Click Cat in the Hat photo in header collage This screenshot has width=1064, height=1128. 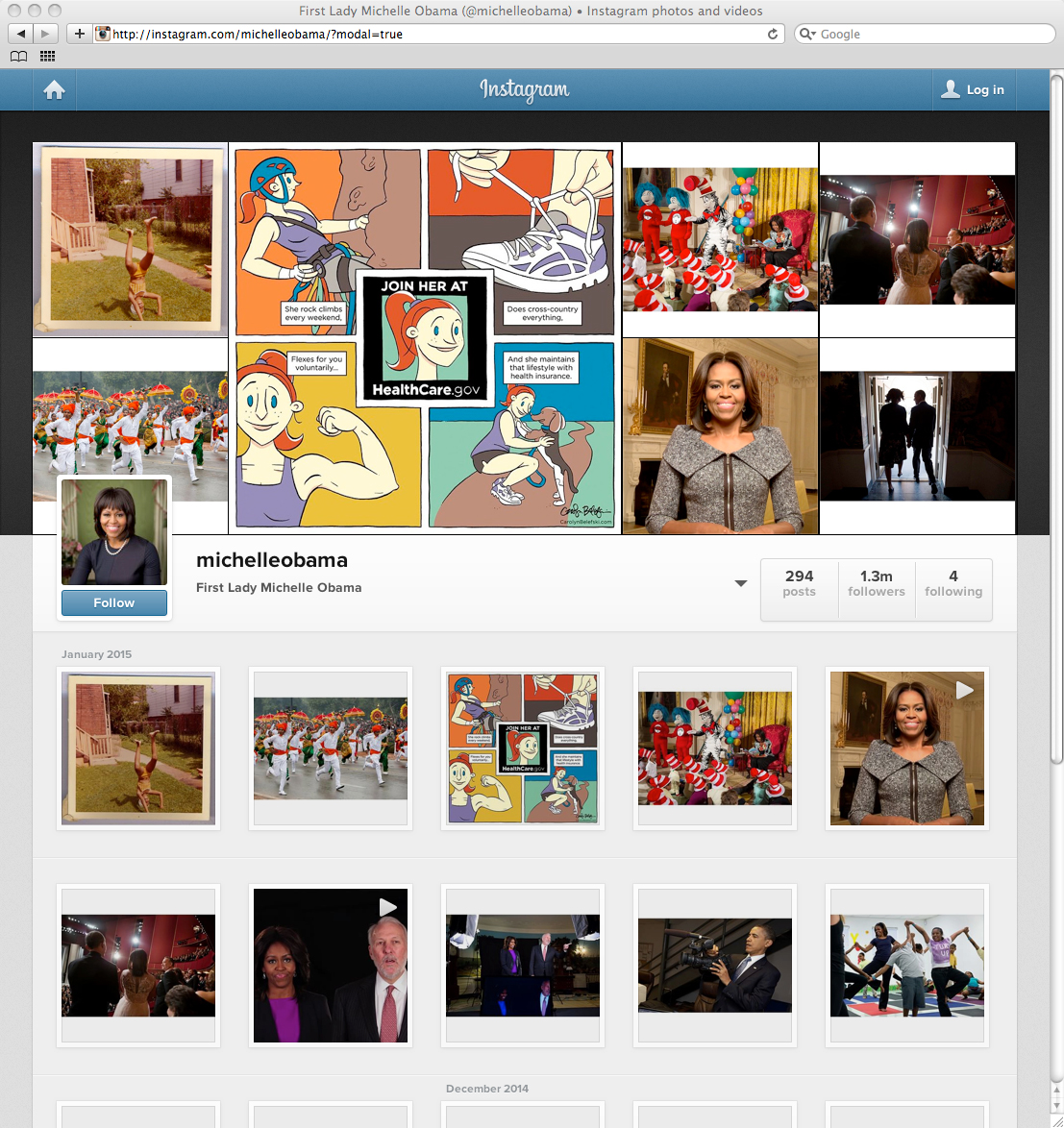[x=720, y=239]
